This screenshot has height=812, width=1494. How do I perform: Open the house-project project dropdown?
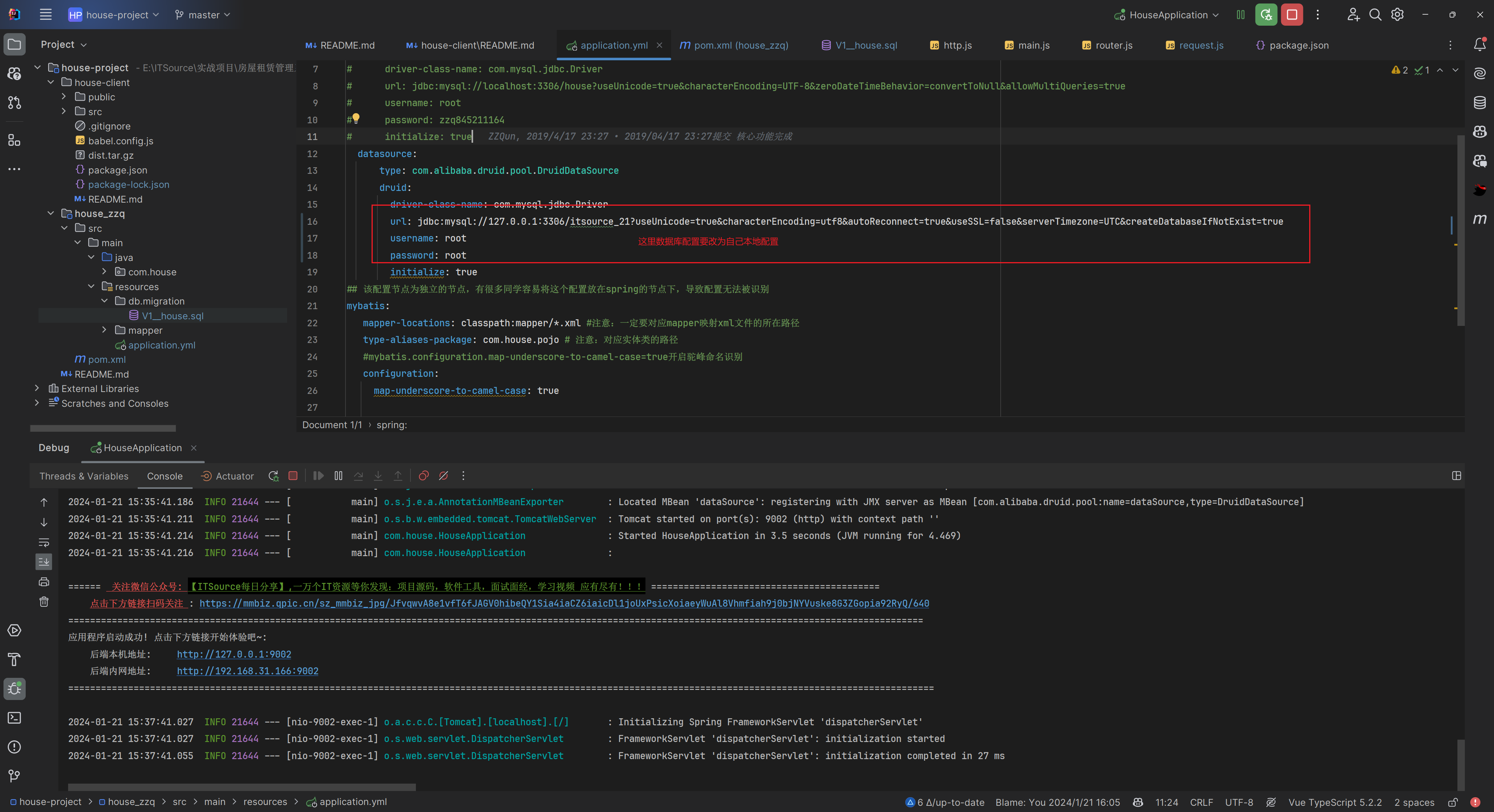pyautogui.click(x=114, y=14)
